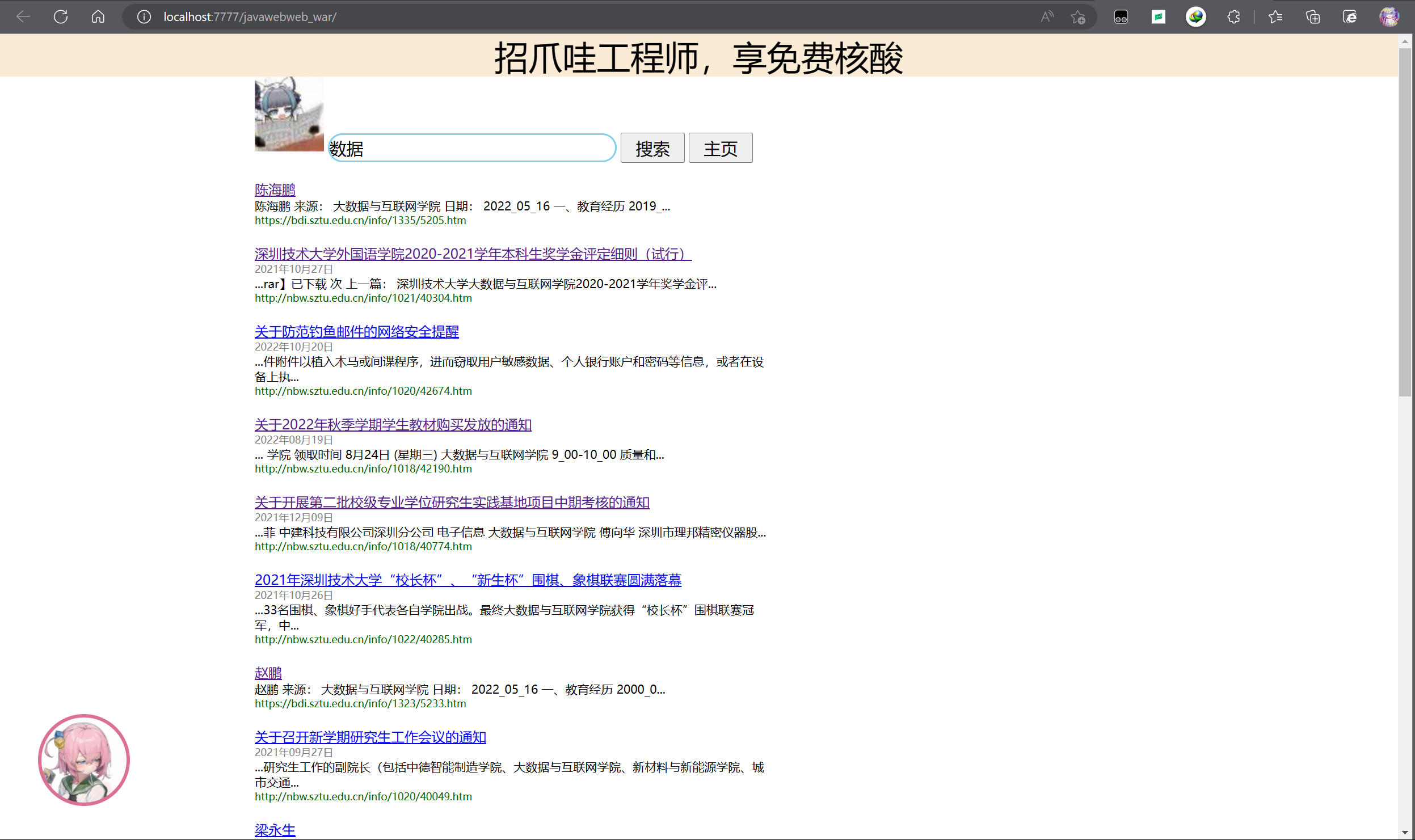The image size is (1415, 840).
Task: Click the date 2022年10月20日
Action: 294,347
